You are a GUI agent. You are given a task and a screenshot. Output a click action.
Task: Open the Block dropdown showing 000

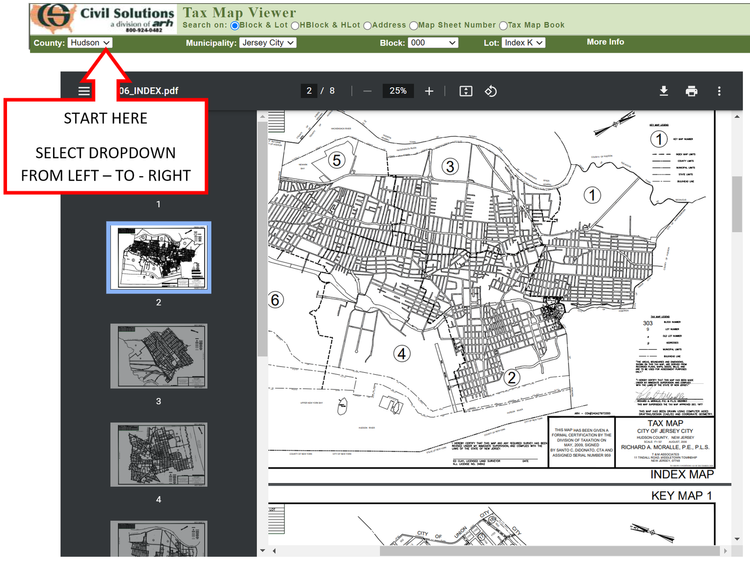(x=433, y=43)
